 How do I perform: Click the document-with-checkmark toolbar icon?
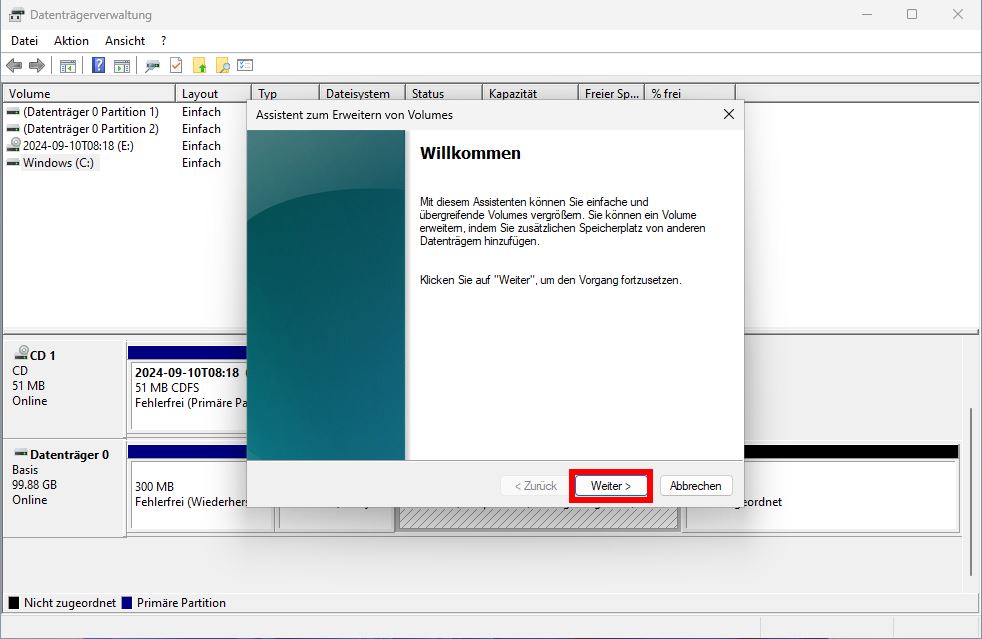point(175,65)
